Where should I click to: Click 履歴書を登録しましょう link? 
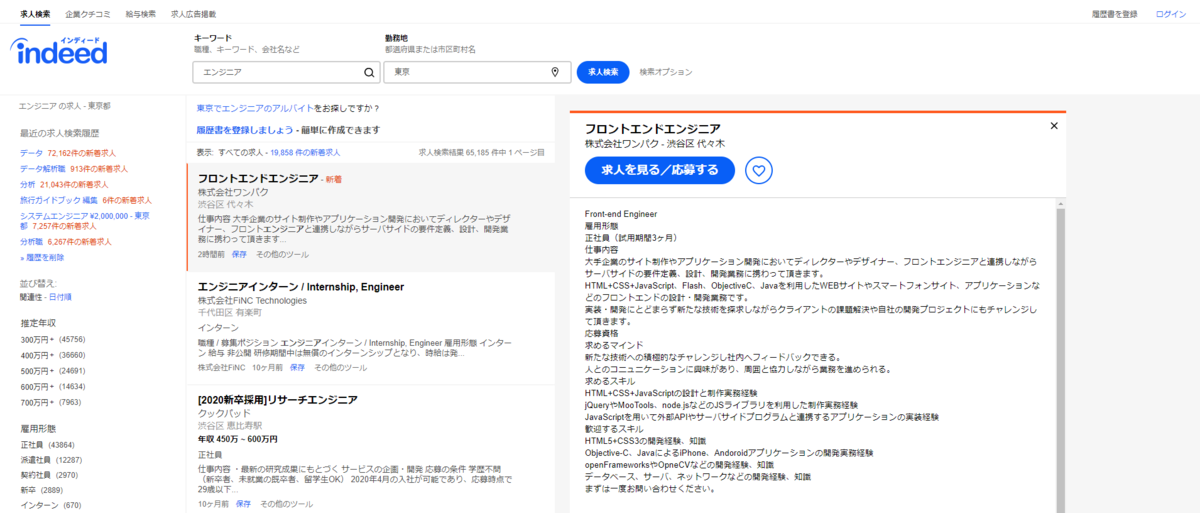(245, 130)
